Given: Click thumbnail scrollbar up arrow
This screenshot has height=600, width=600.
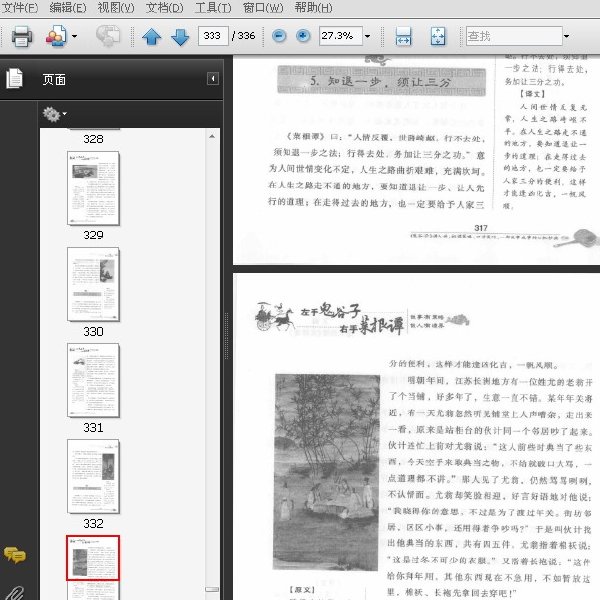Looking at the screenshot, I should tap(212, 136).
